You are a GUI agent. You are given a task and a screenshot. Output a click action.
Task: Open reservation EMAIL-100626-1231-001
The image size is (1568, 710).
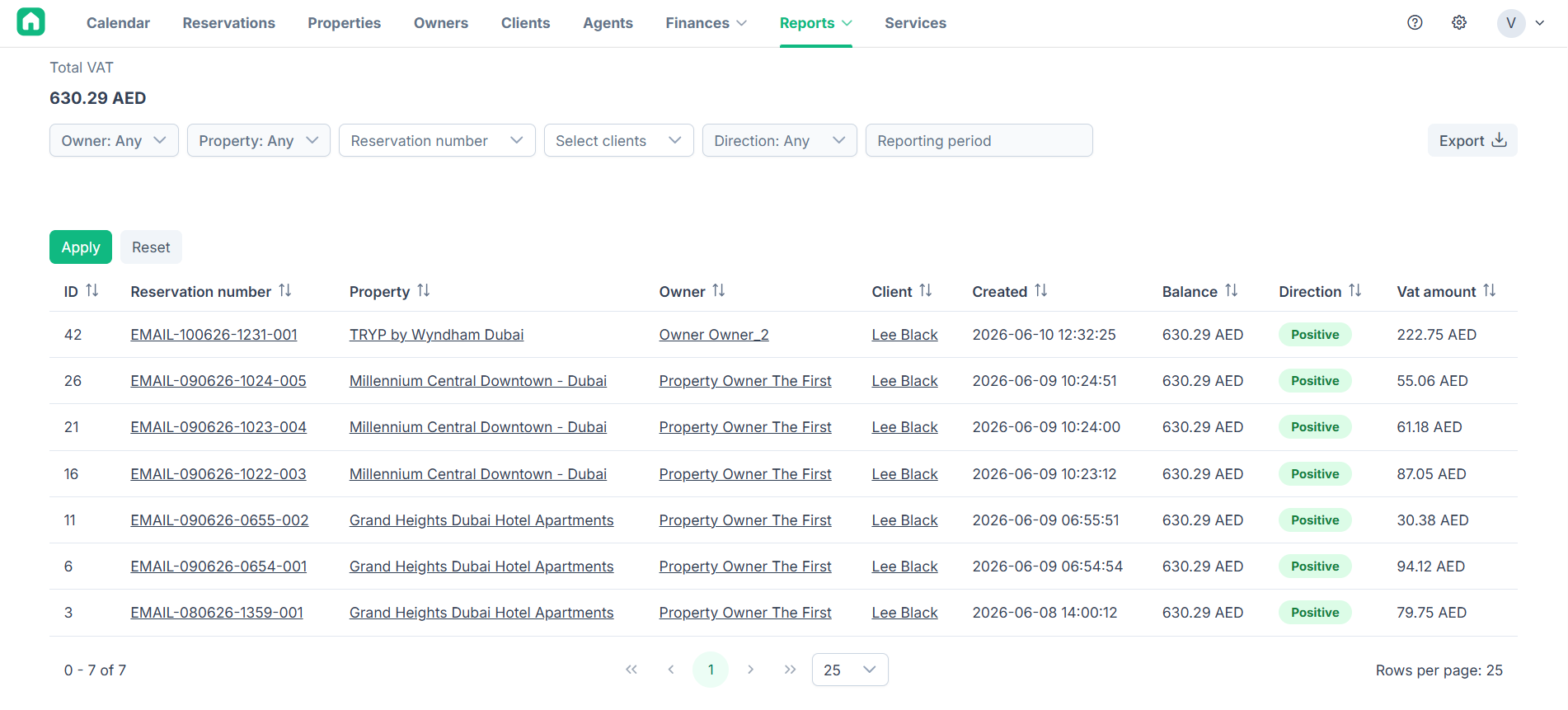pyautogui.click(x=214, y=335)
